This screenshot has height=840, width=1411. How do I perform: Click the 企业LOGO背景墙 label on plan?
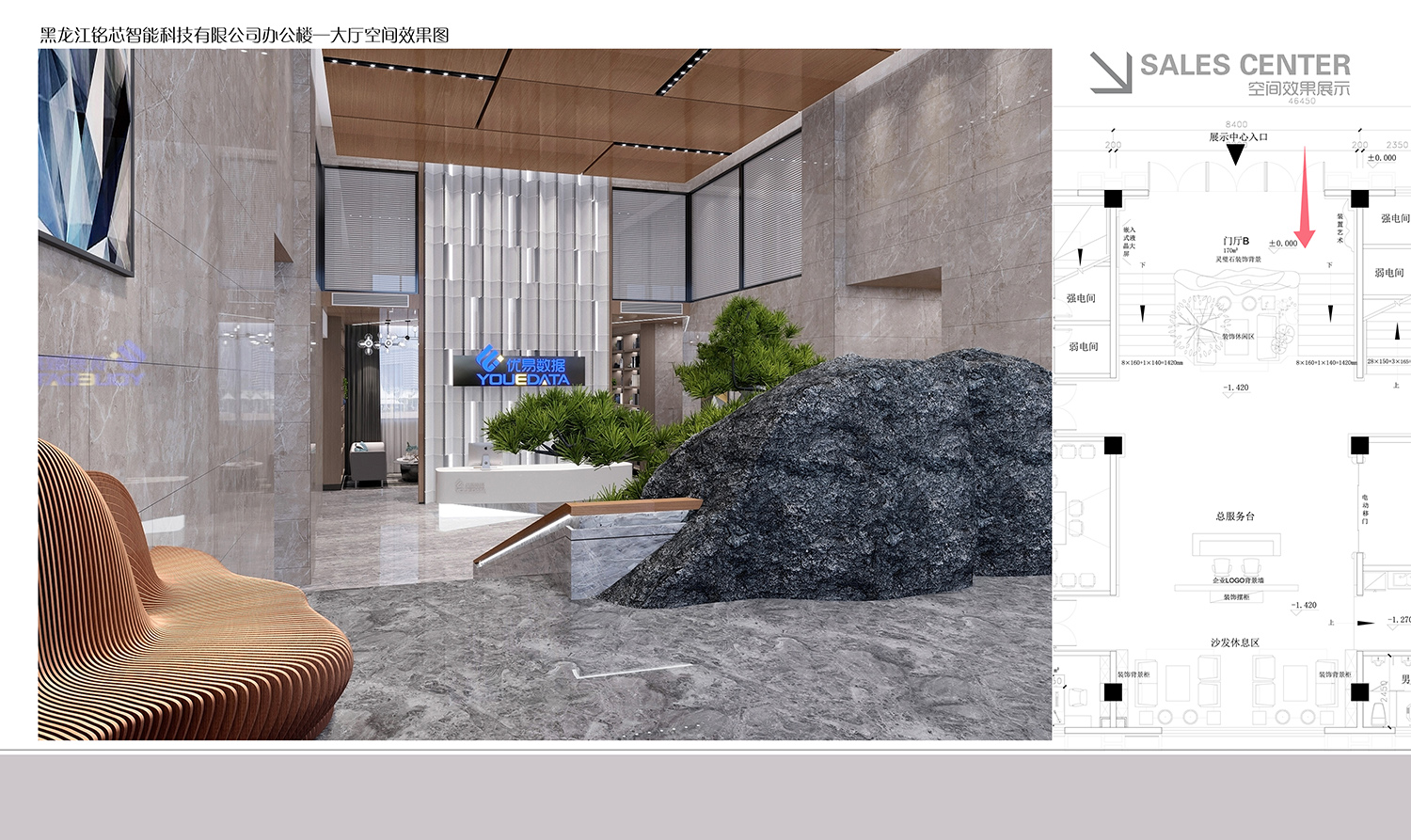click(x=1238, y=580)
